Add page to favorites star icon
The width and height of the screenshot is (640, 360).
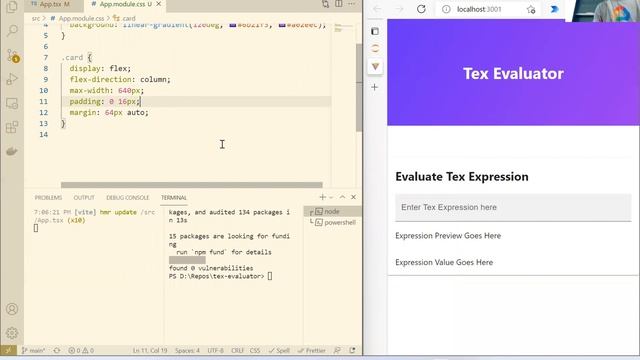[x=531, y=9]
